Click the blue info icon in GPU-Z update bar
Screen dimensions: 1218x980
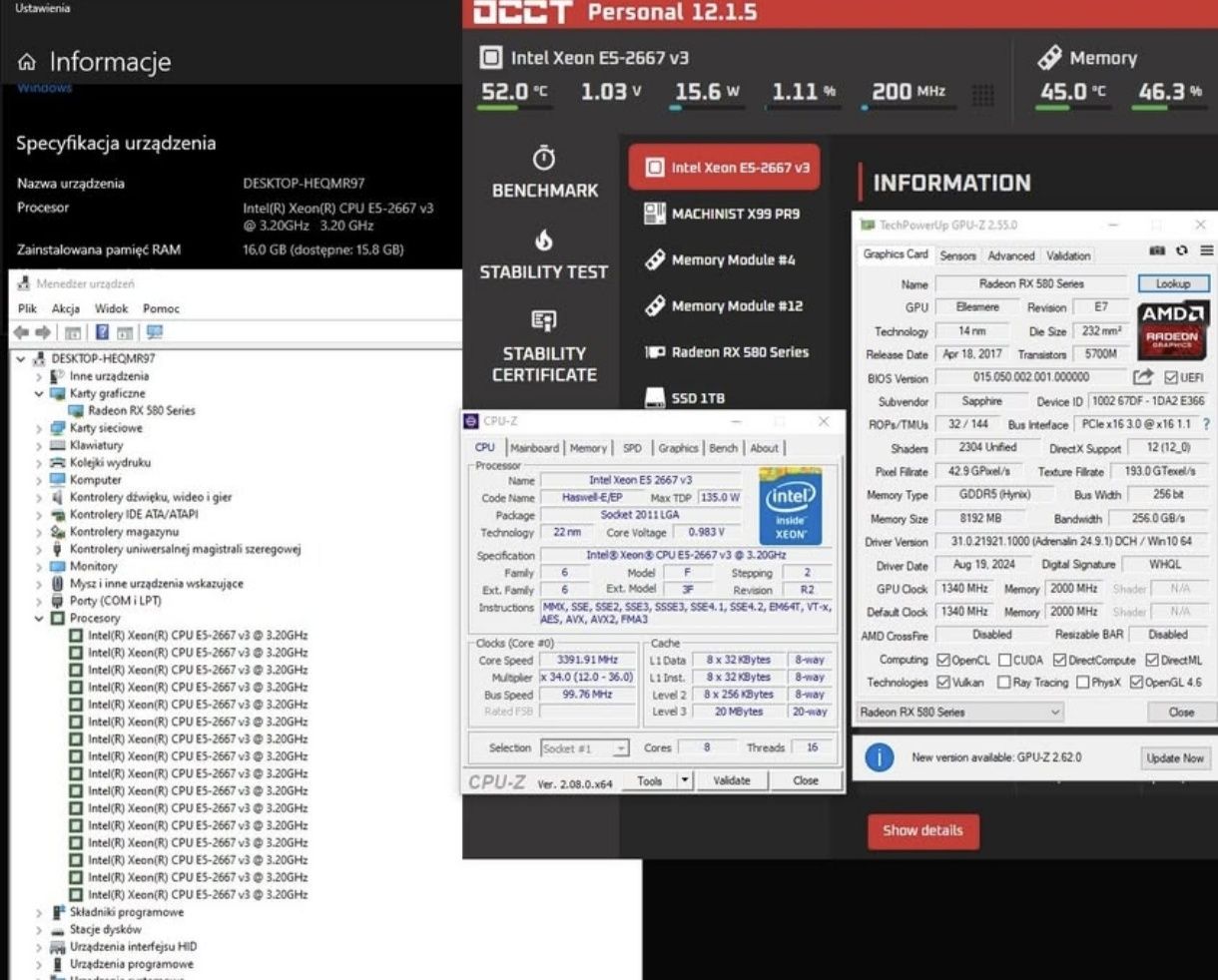click(879, 757)
